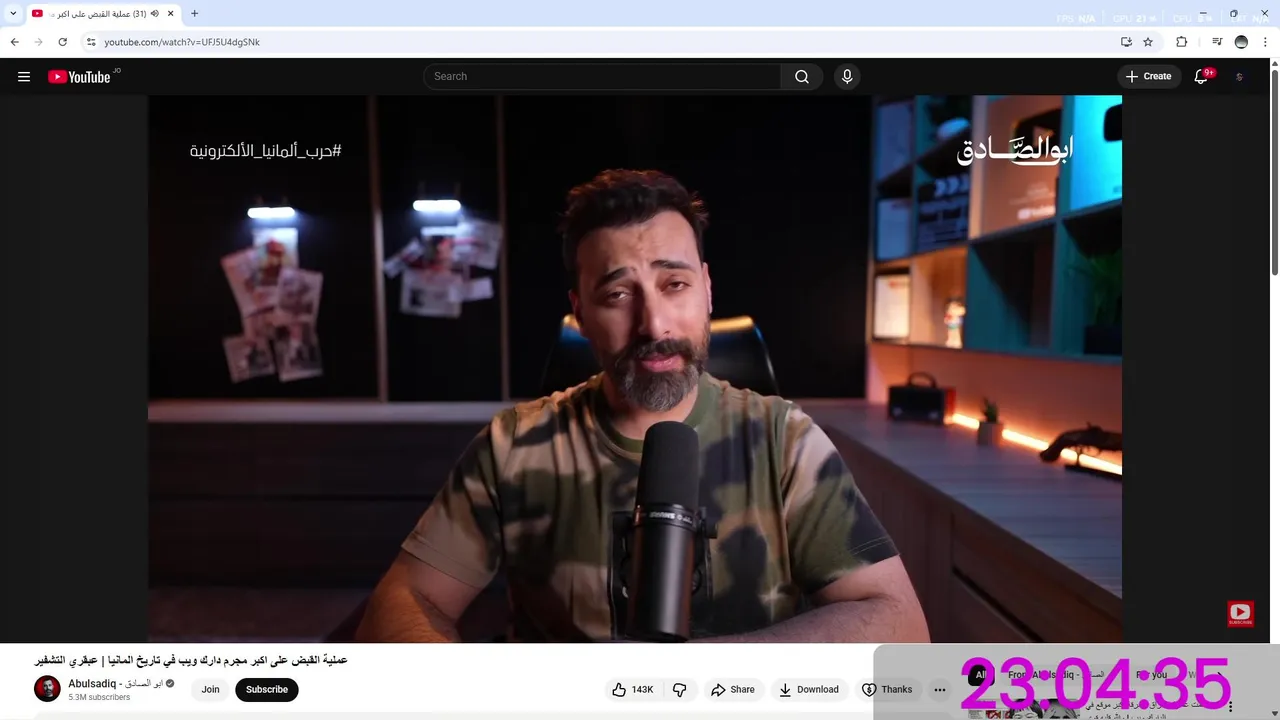The image size is (1280, 720).
Task: Start voice search with the microphone icon
Action: pos(847,77)
